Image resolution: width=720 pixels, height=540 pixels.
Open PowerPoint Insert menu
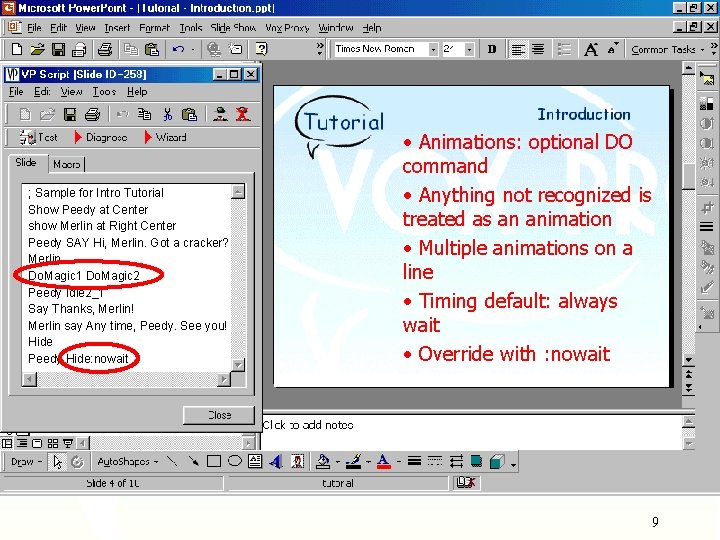117,28
